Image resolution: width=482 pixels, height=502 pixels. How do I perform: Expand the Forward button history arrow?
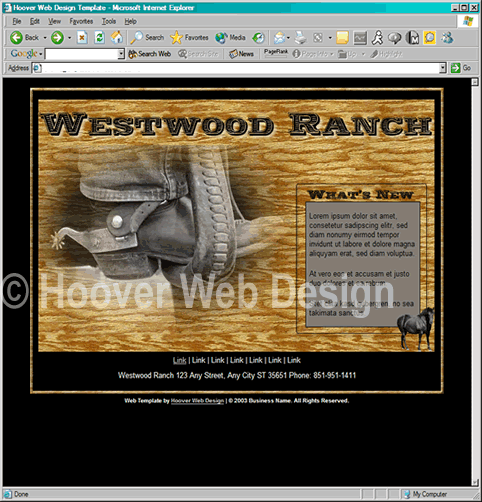coord(69,38)
